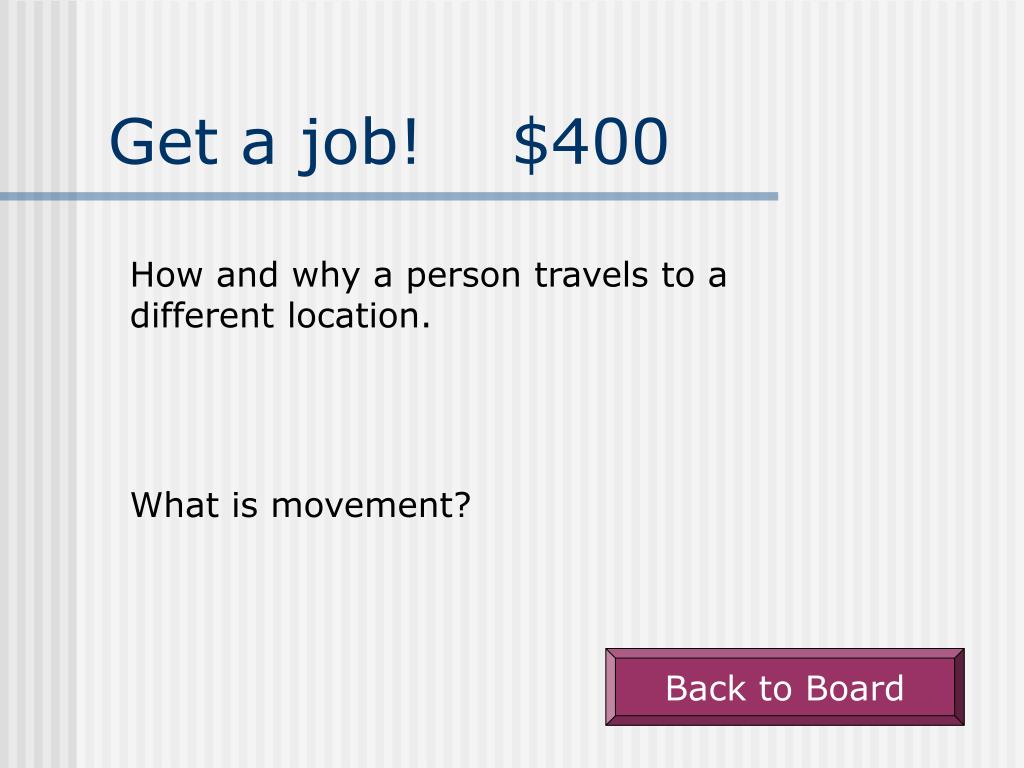Click the dollar sign in the title
The width and height of the screenshot is (1024, 768).
(x=530, y=143)
